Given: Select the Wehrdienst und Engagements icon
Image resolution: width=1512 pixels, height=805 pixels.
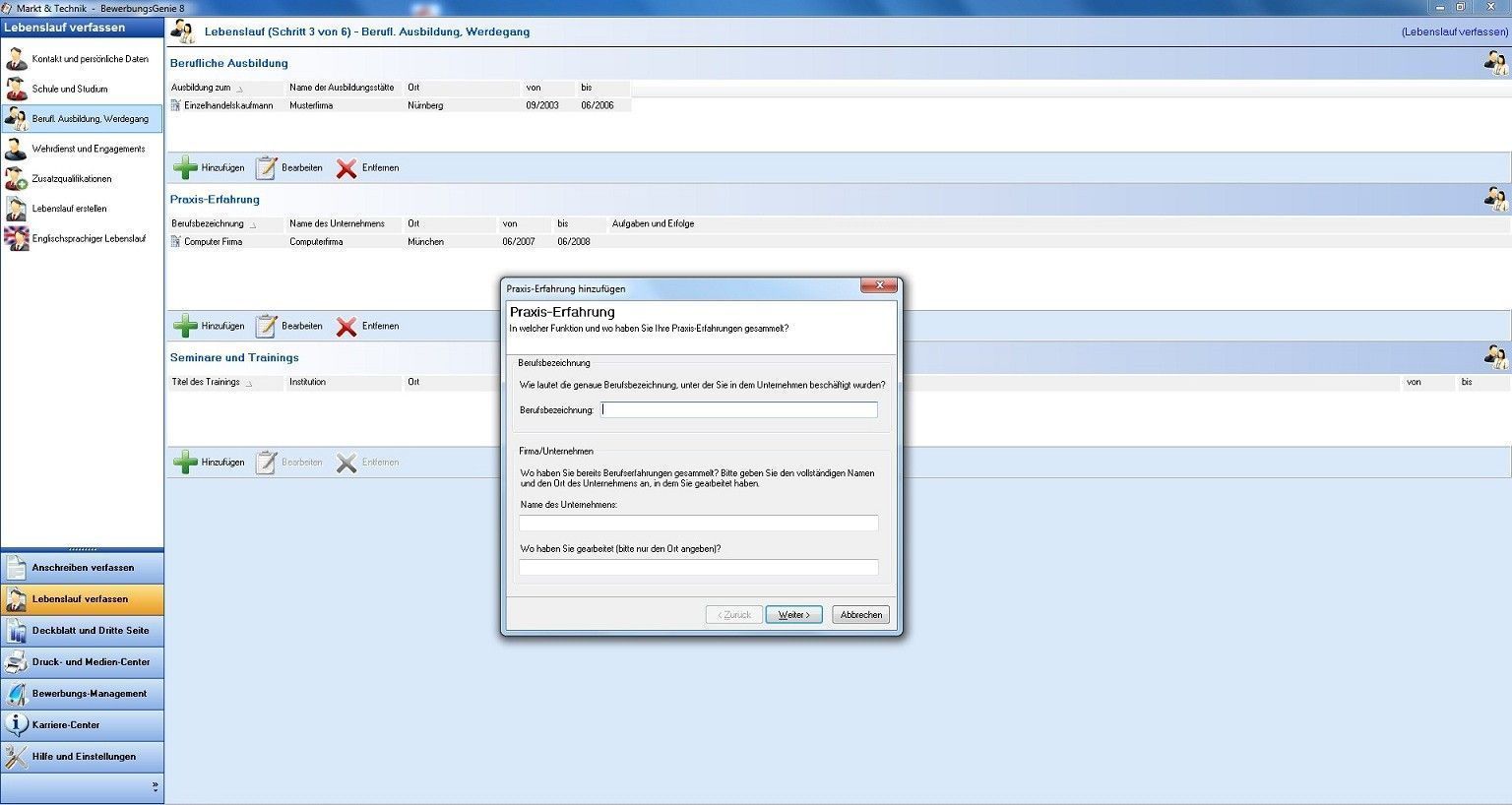Looking at the screenshot, I should coord(16,150).
